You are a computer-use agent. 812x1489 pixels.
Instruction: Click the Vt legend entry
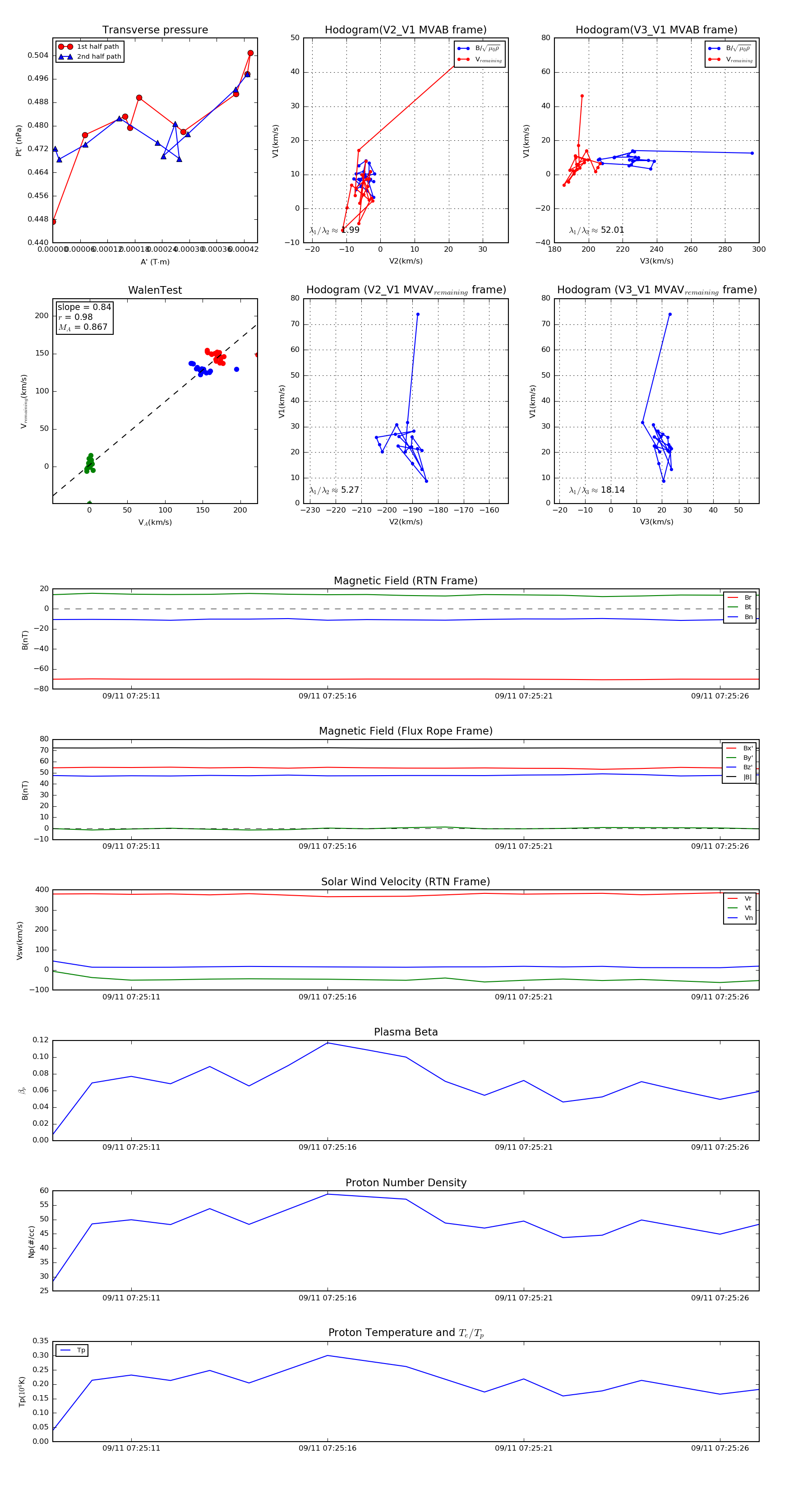pyautogui.click(x=740, y=908)
